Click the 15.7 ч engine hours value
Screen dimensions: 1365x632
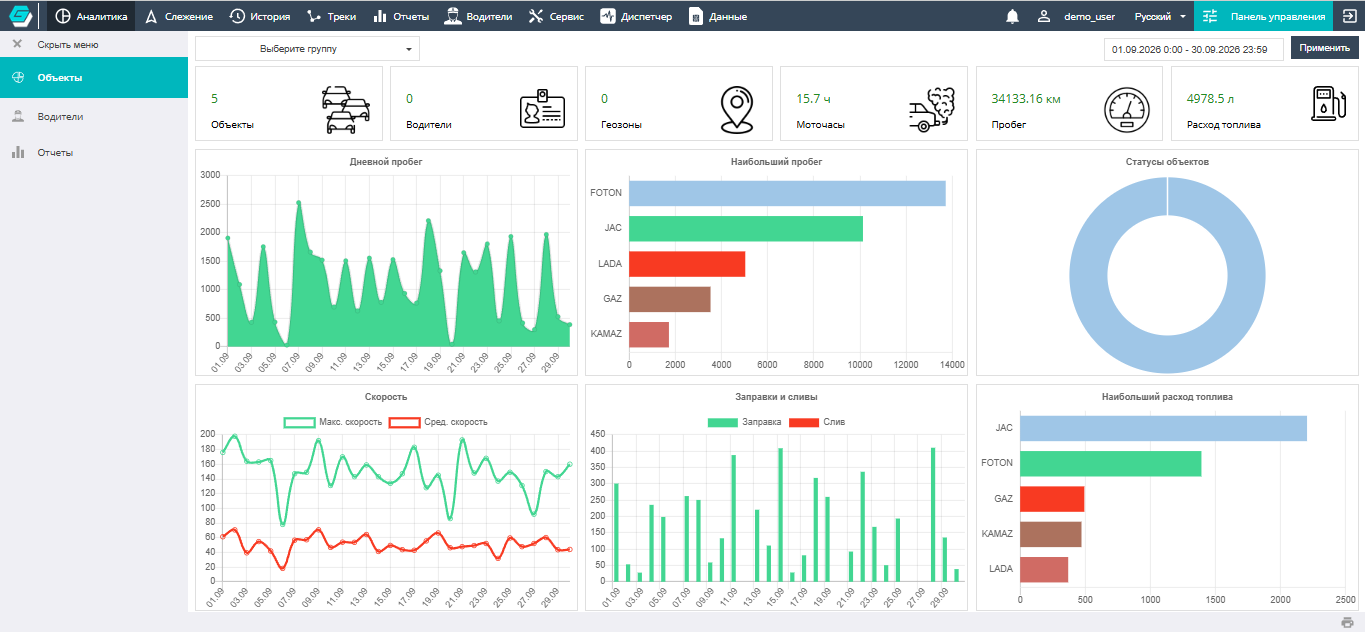pos(813,99)
